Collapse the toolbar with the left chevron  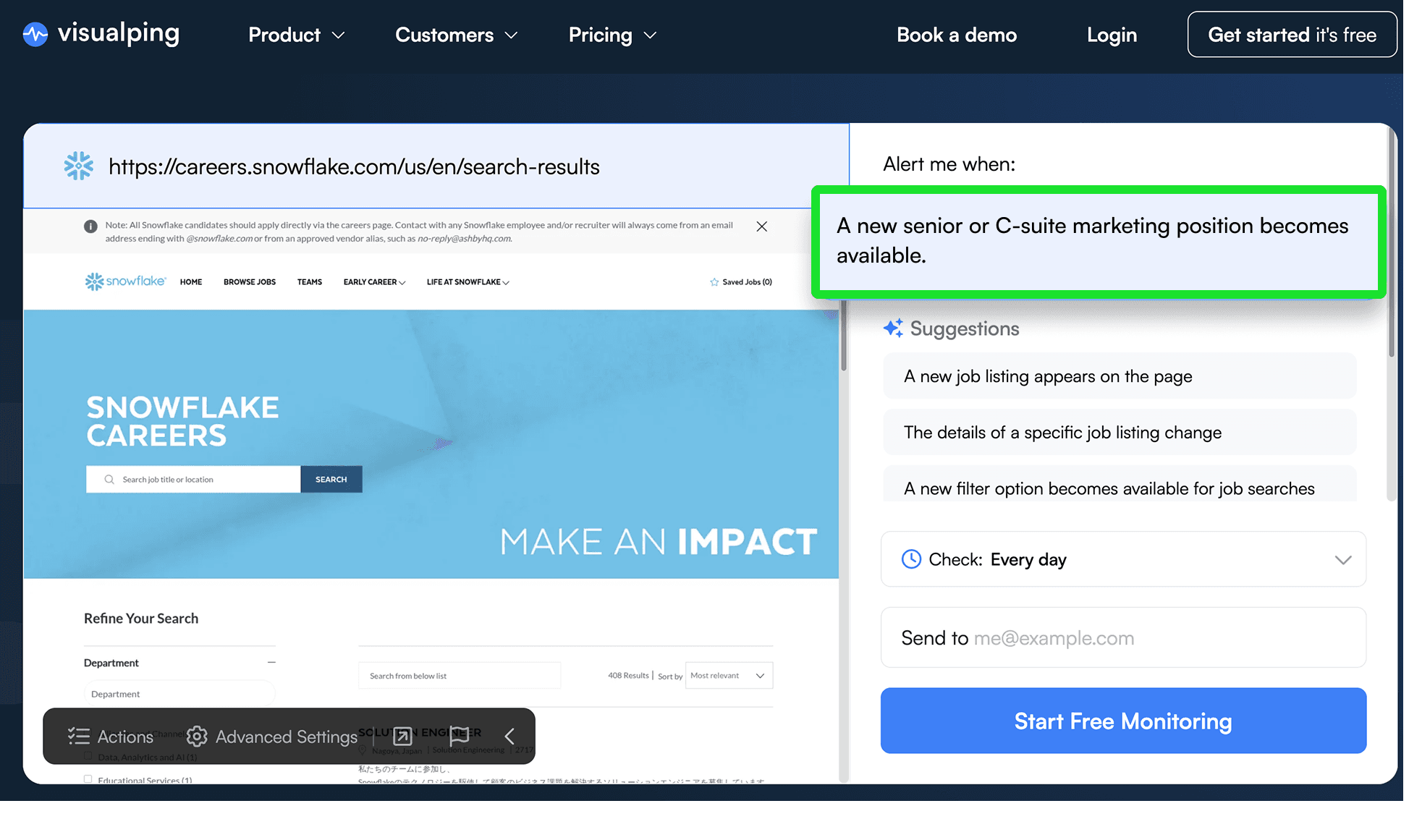pos(509,737)
